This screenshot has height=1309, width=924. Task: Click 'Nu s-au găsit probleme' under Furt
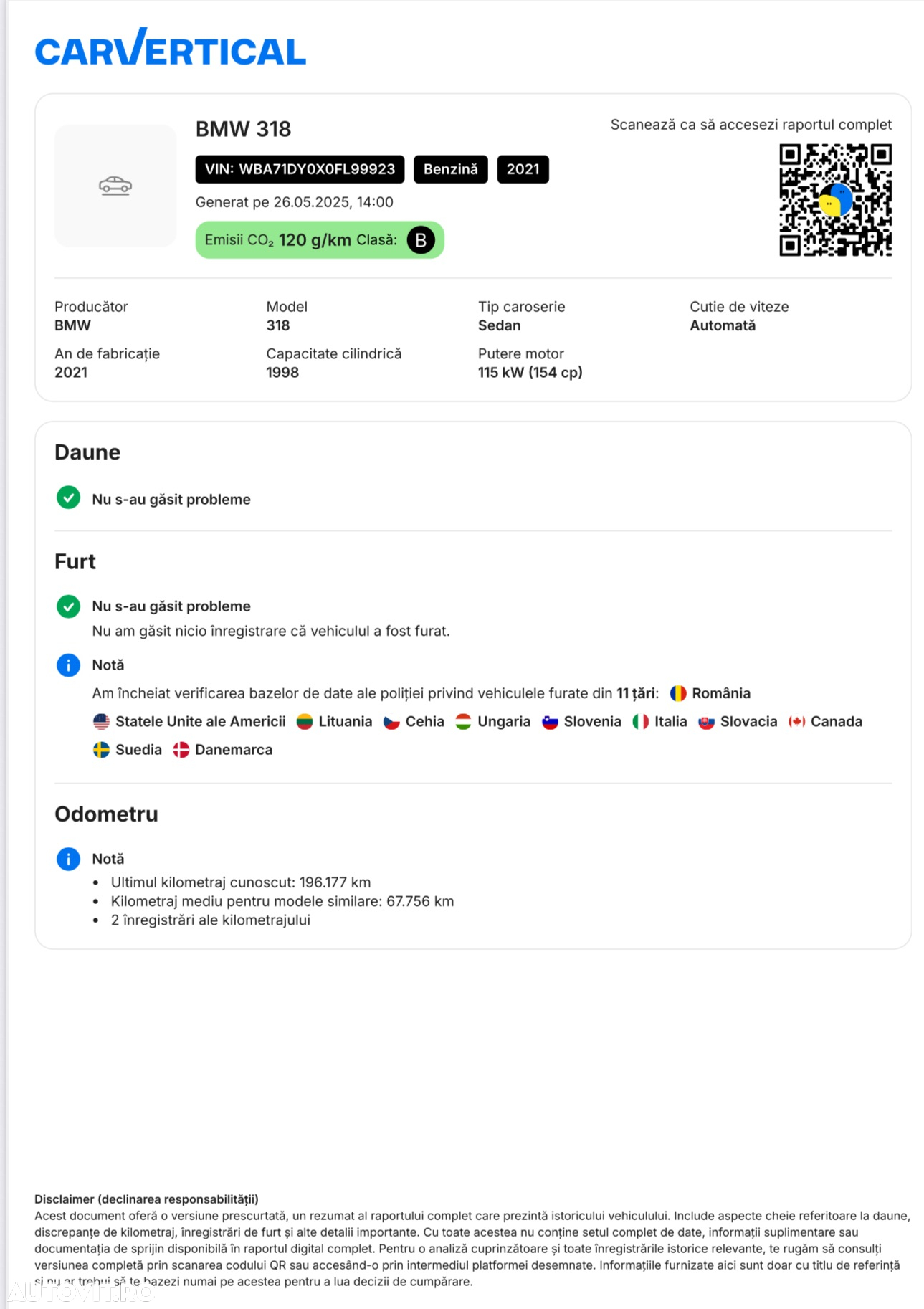point(171,606)
